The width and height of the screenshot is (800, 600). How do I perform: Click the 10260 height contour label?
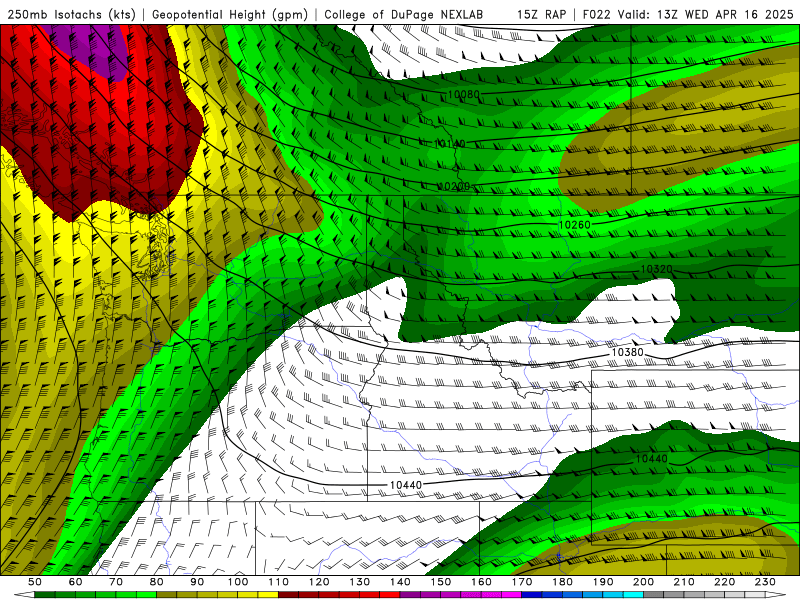coord(574,225)
